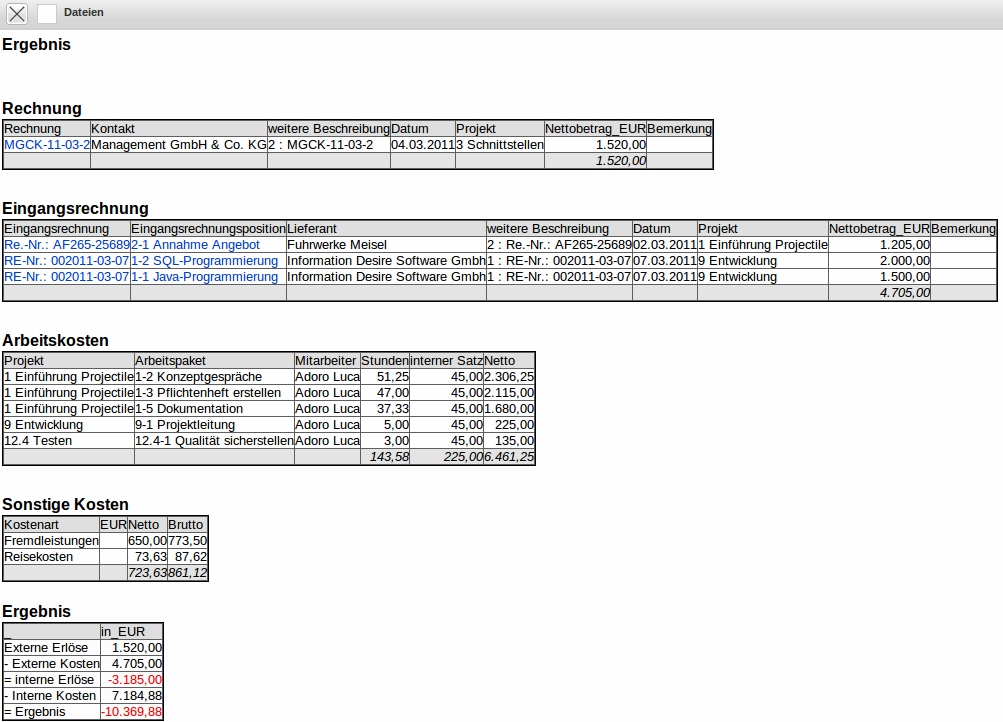Viewport: 1003px width, 722px height.
Task: Open the 1-2 SQL-Programmierung position link
Action: point(204,261)
